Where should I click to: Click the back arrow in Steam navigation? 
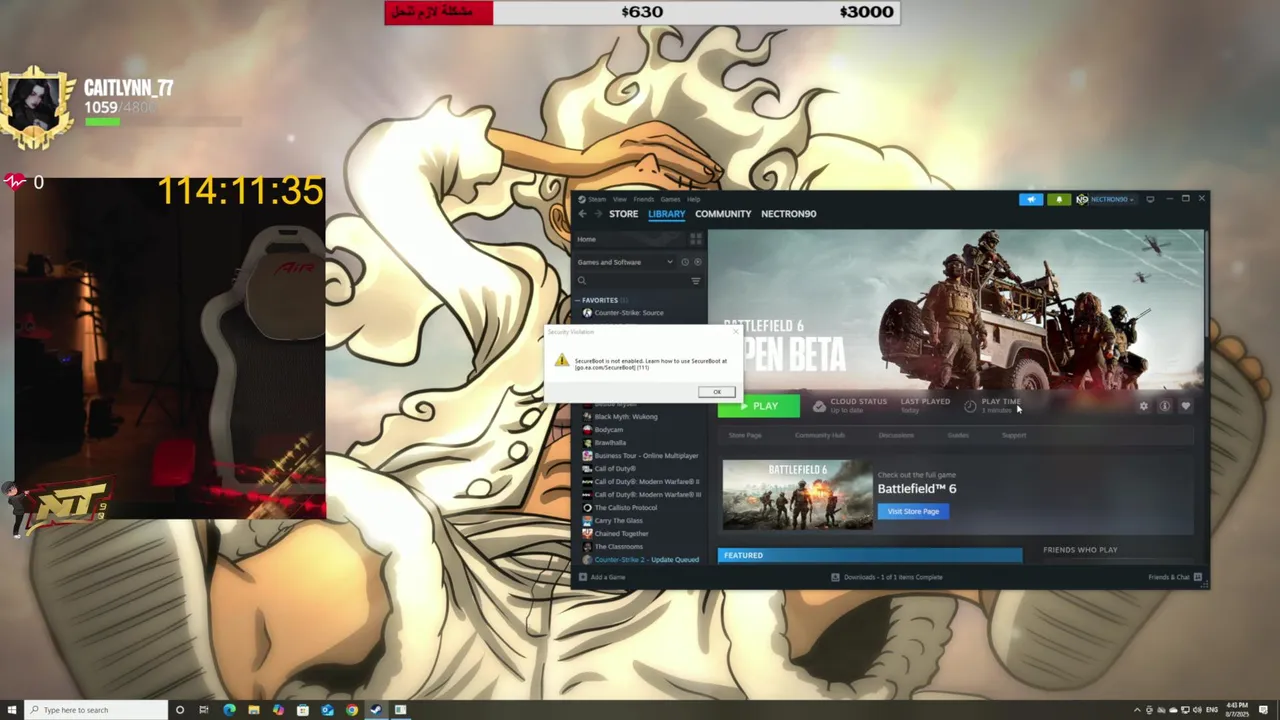[582, 213]
